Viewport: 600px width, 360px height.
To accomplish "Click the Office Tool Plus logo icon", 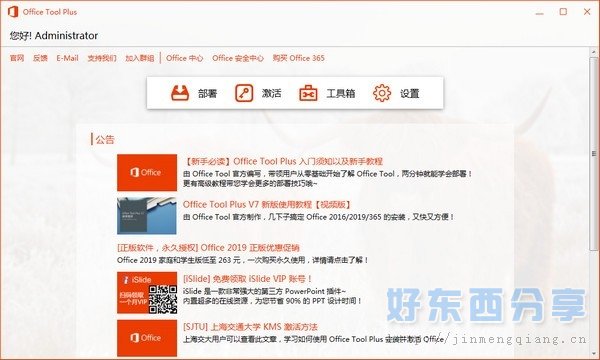I will (13, 12).
